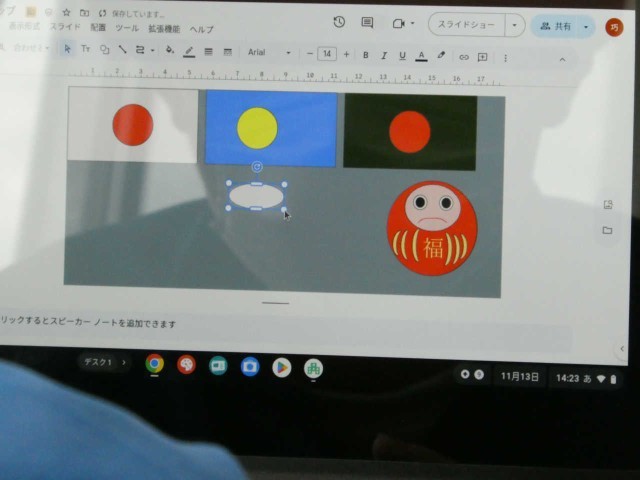The image size is (640, 480).
Task: Open the comments panel icon
Action: tap(367, 23)
